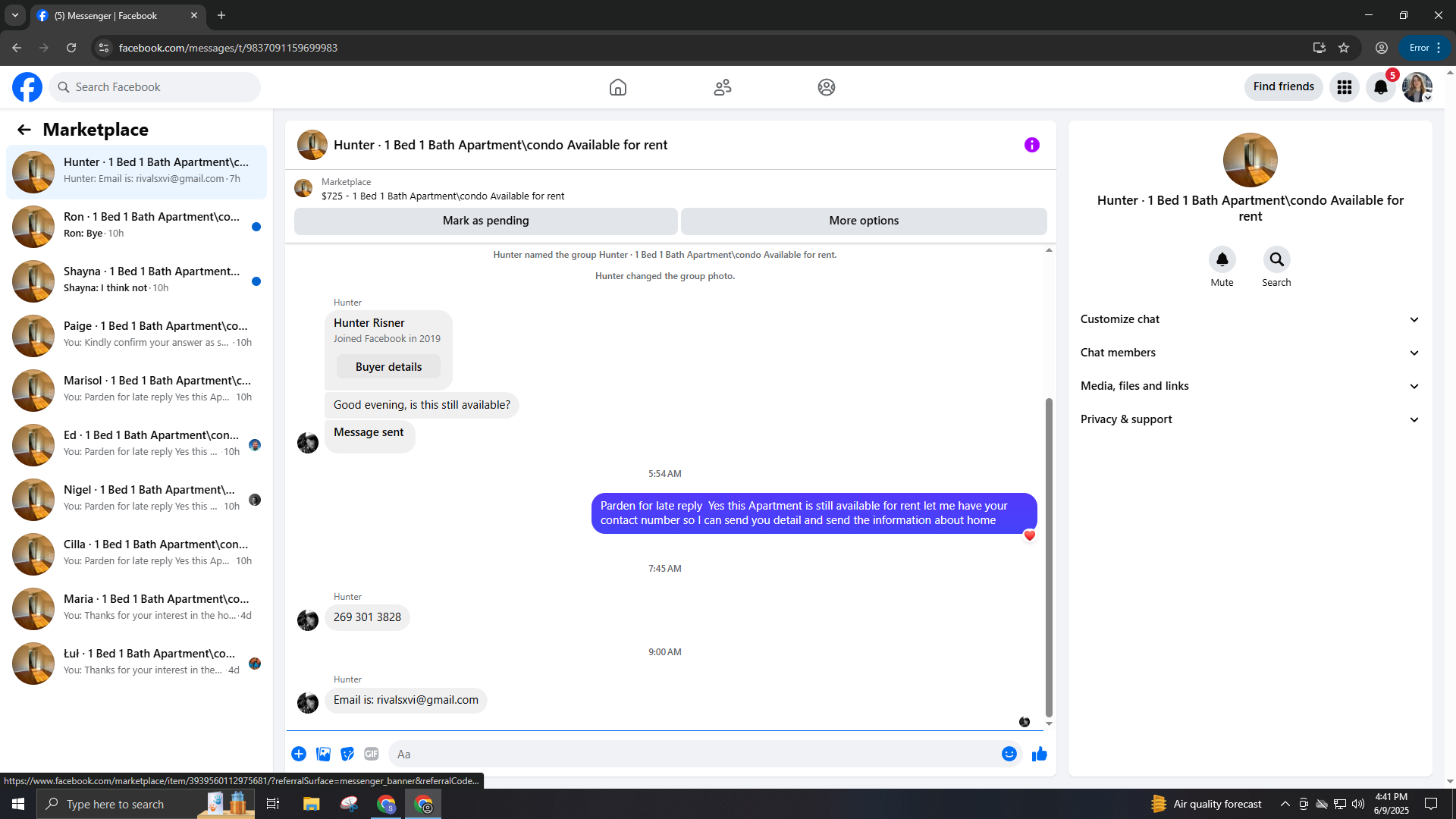Image resolution: width=1456 pixels, height=819 pixels.
Task: Go back from Marketplace with the arrow
Action: click(24, 130)
